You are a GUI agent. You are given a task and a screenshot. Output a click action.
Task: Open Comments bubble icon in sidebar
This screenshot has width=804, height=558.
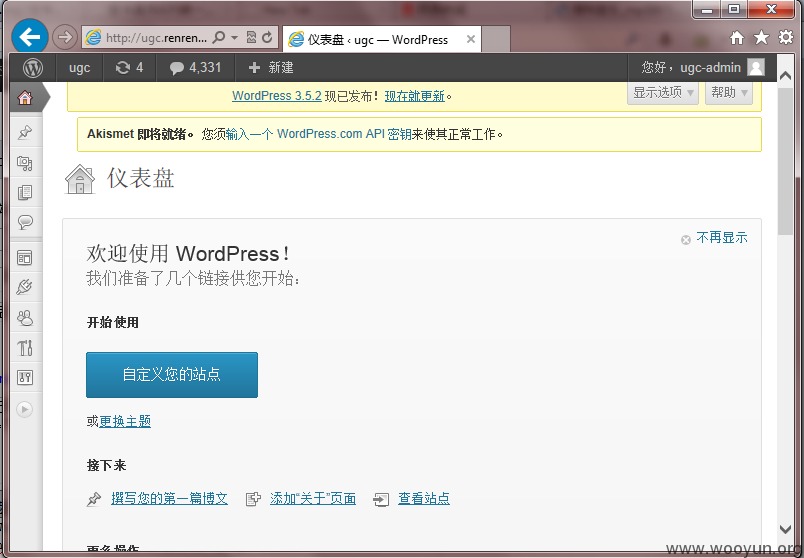25,222
